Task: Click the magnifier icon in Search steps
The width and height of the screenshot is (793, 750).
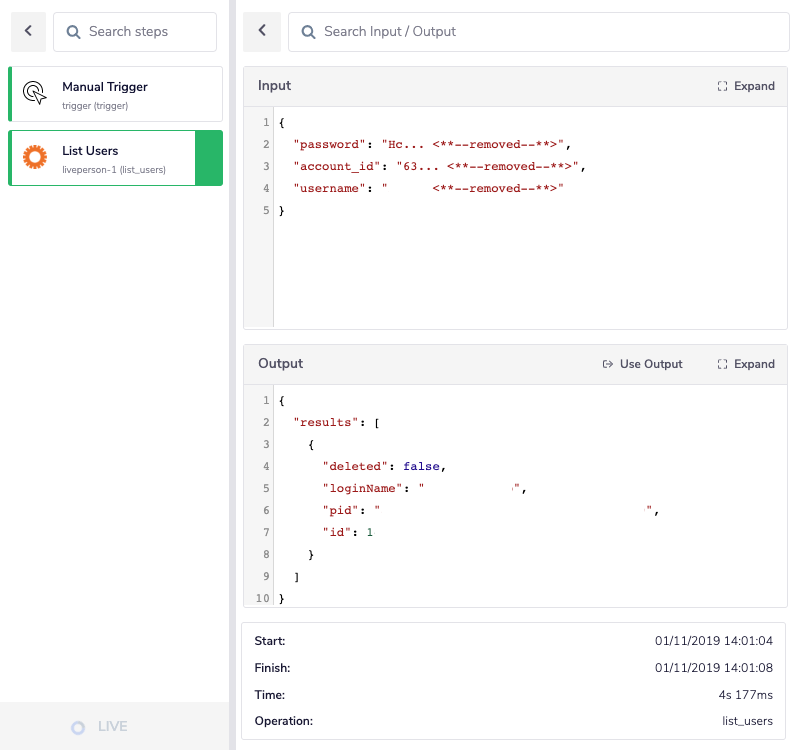Action: point(73,32)
